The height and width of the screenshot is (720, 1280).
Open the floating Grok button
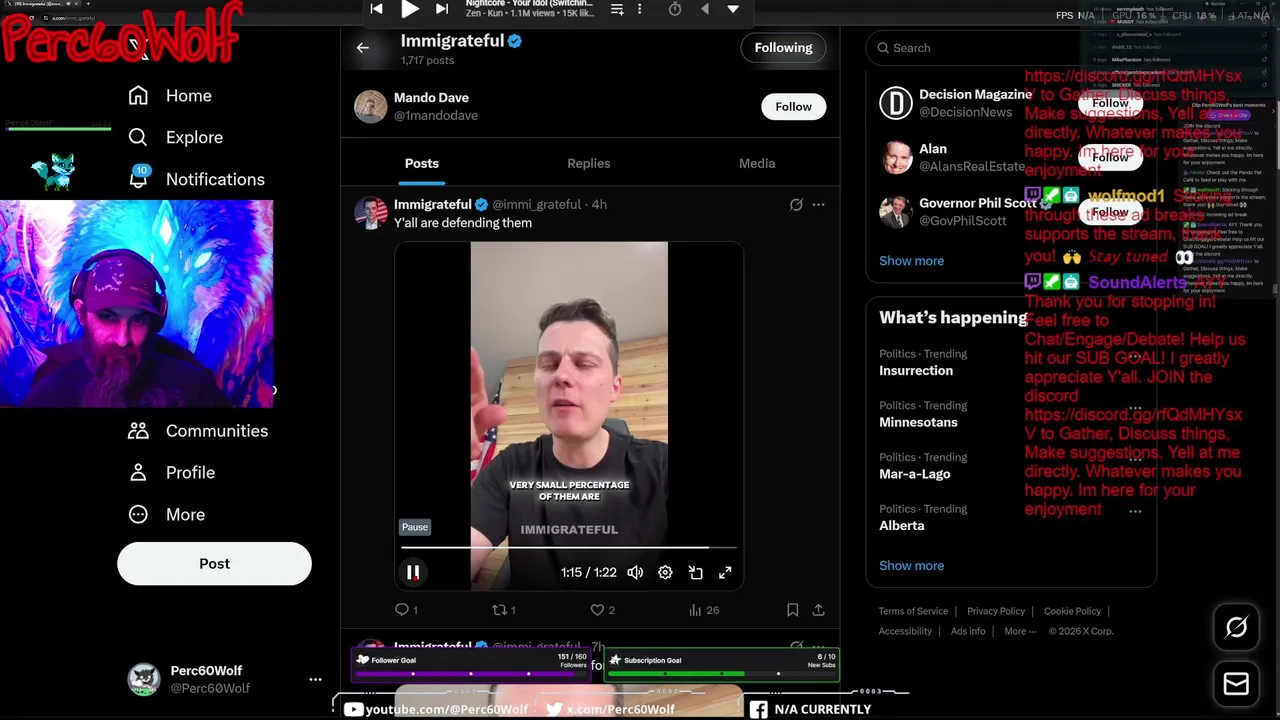click(x=1236, y=628)
